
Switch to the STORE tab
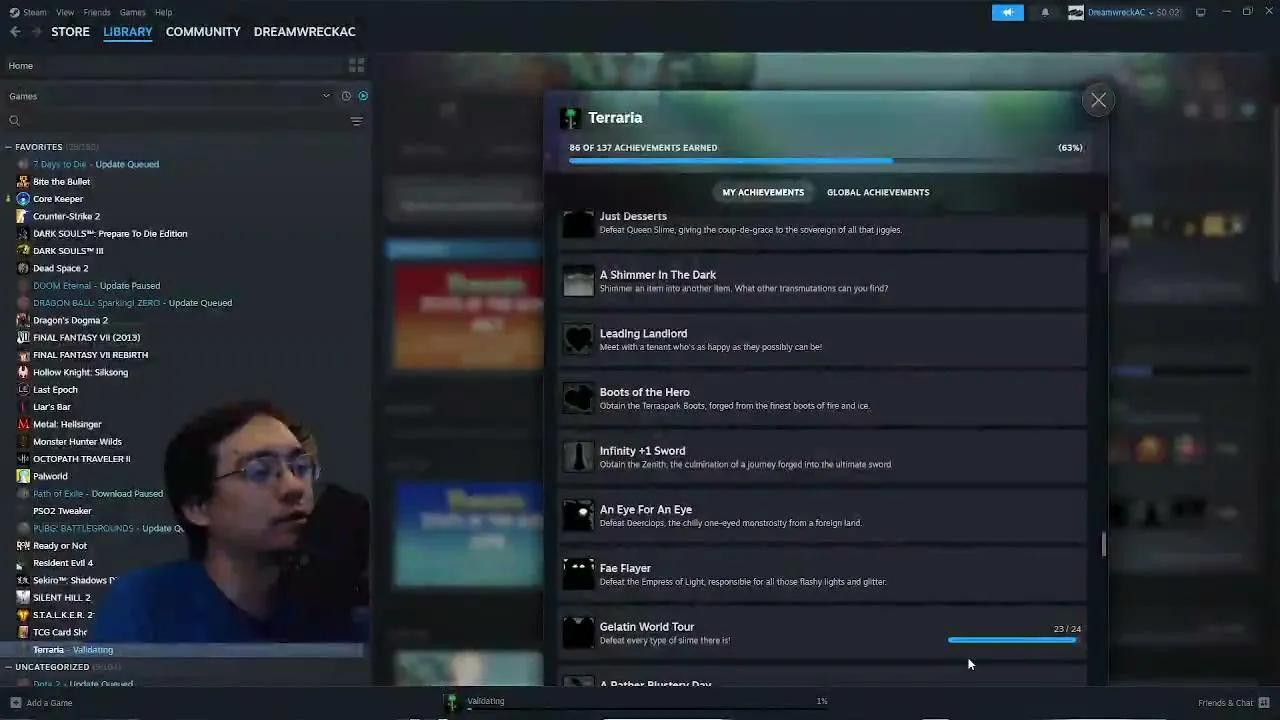pyautogui.click(x=70, y=32)
